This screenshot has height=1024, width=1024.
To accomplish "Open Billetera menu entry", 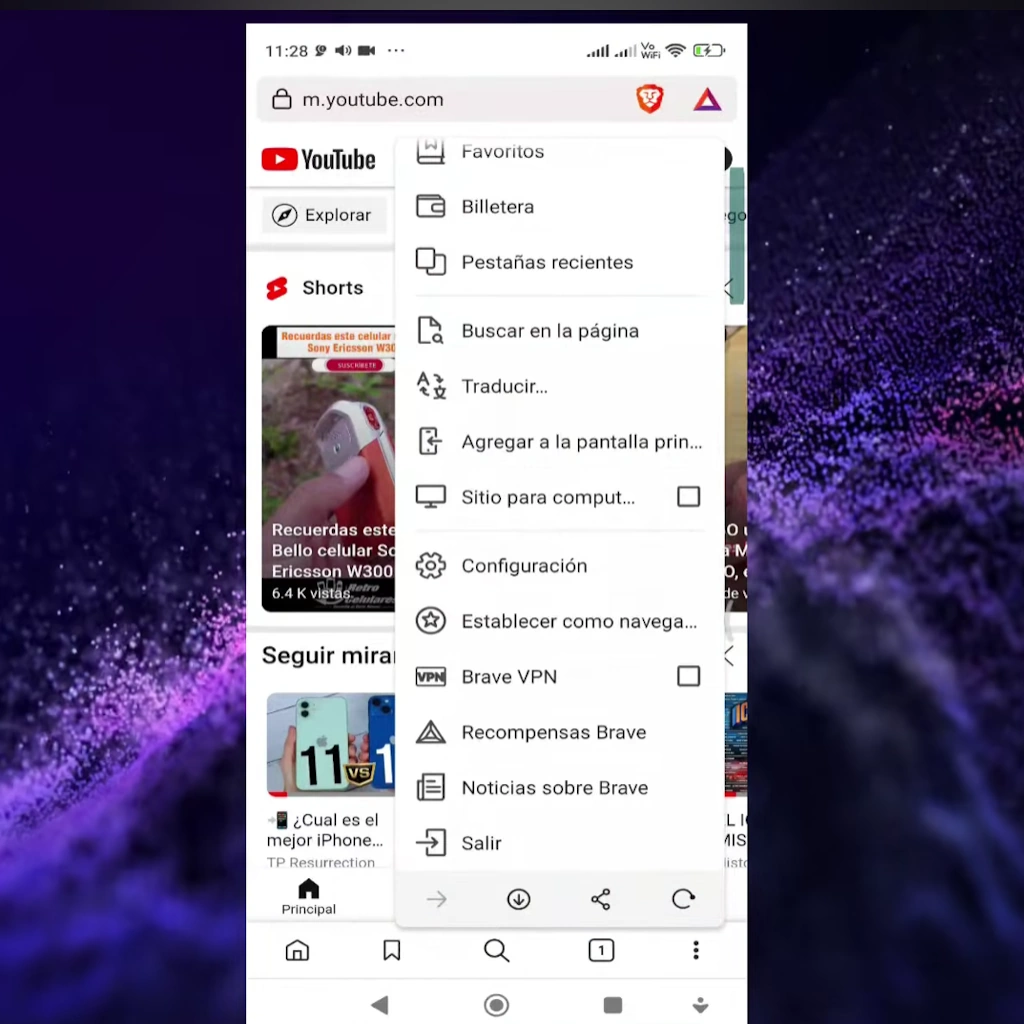I will point(560,206).
